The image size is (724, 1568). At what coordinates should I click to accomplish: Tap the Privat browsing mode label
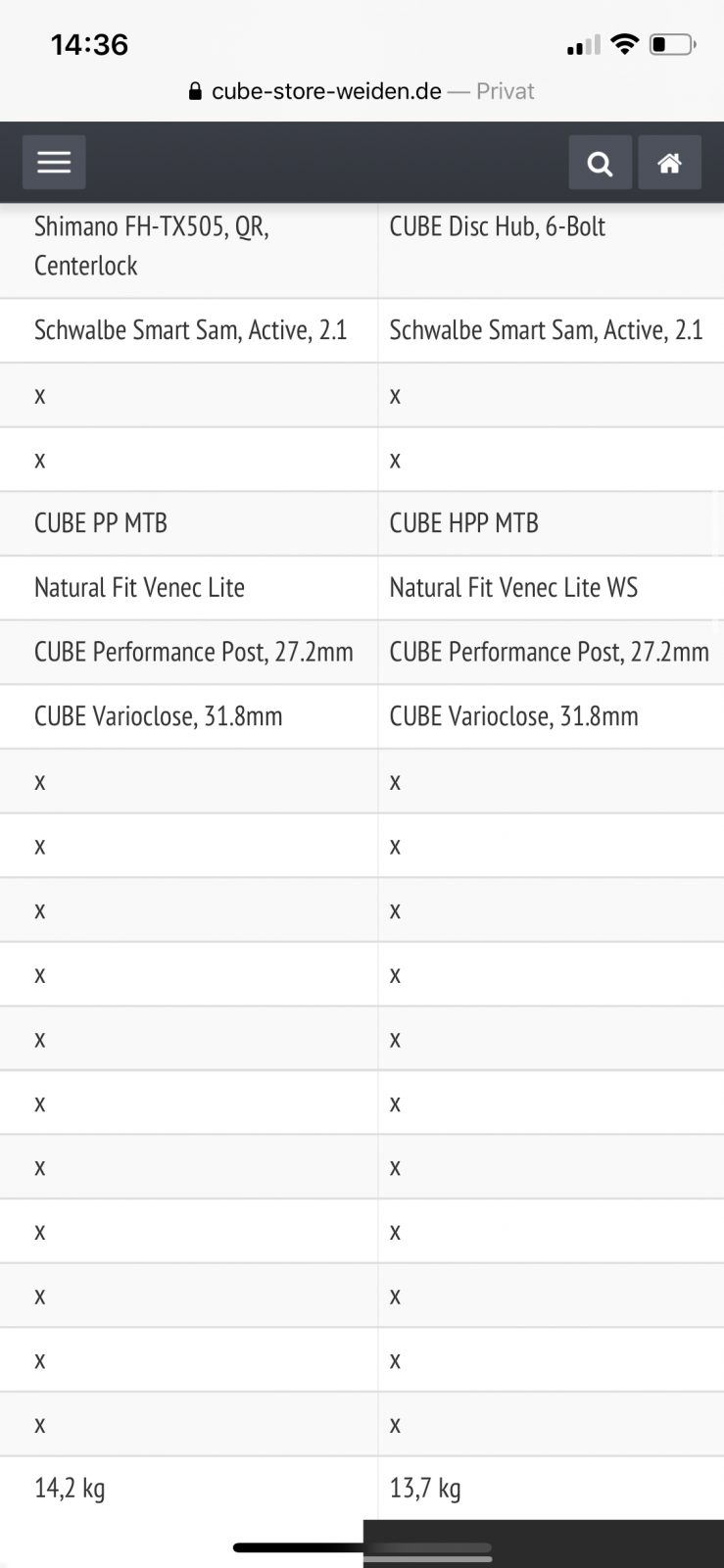(506, 92)
